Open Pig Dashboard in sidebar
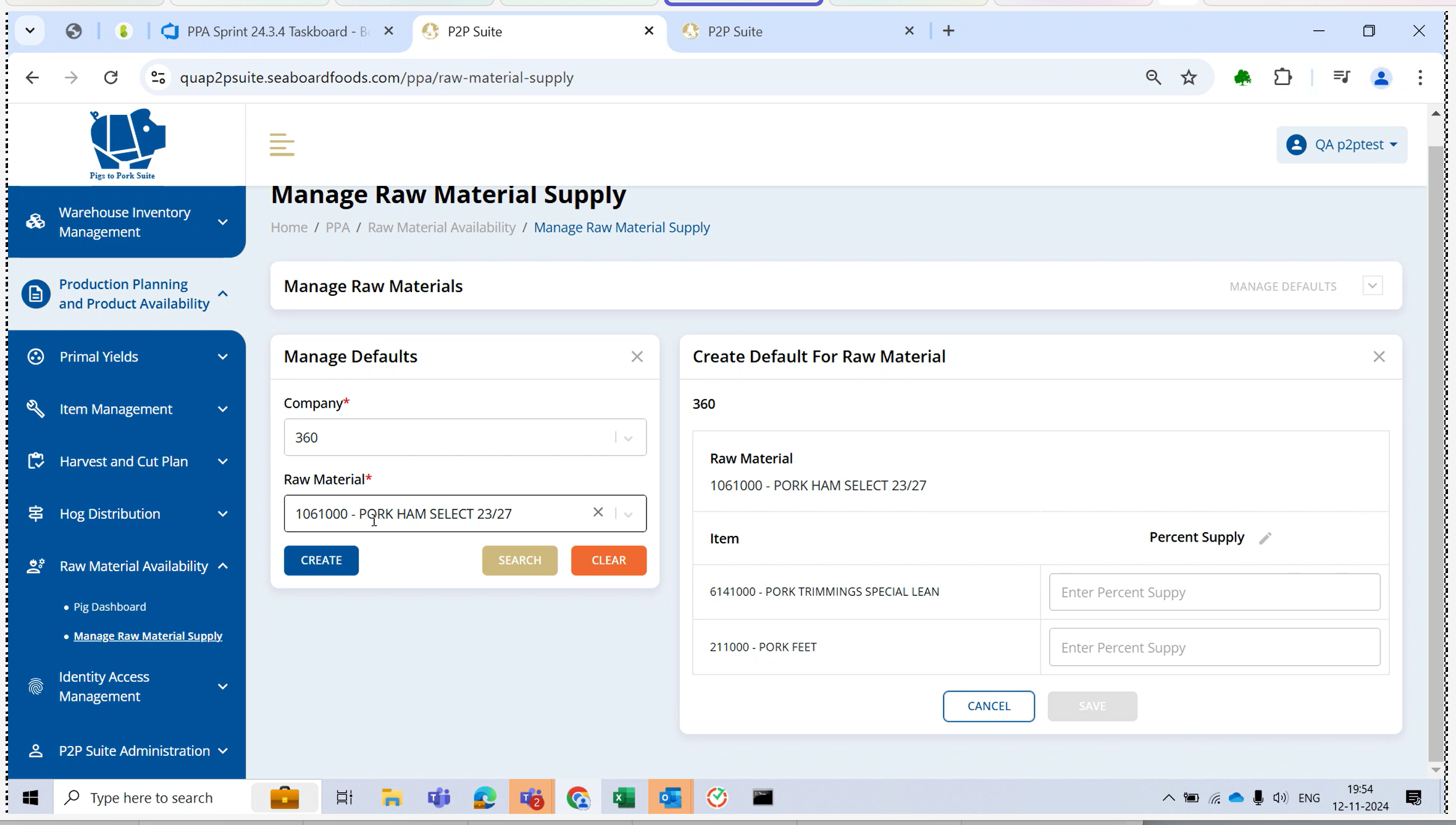The height and width of the screenshot is (825, 1456). pos(110,607)
